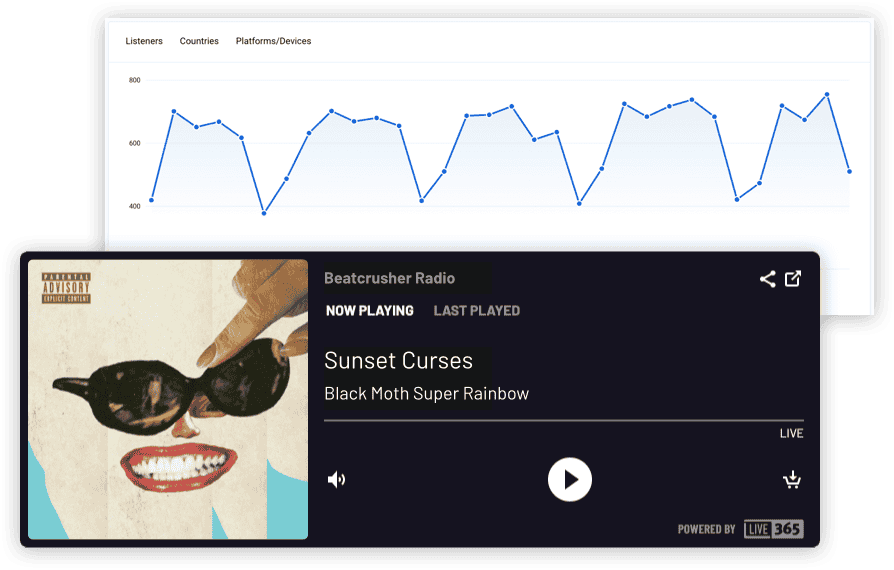Open the player in a pop-out window
The height and width of the screenshot is (570, 894).
tap(793, 279)
